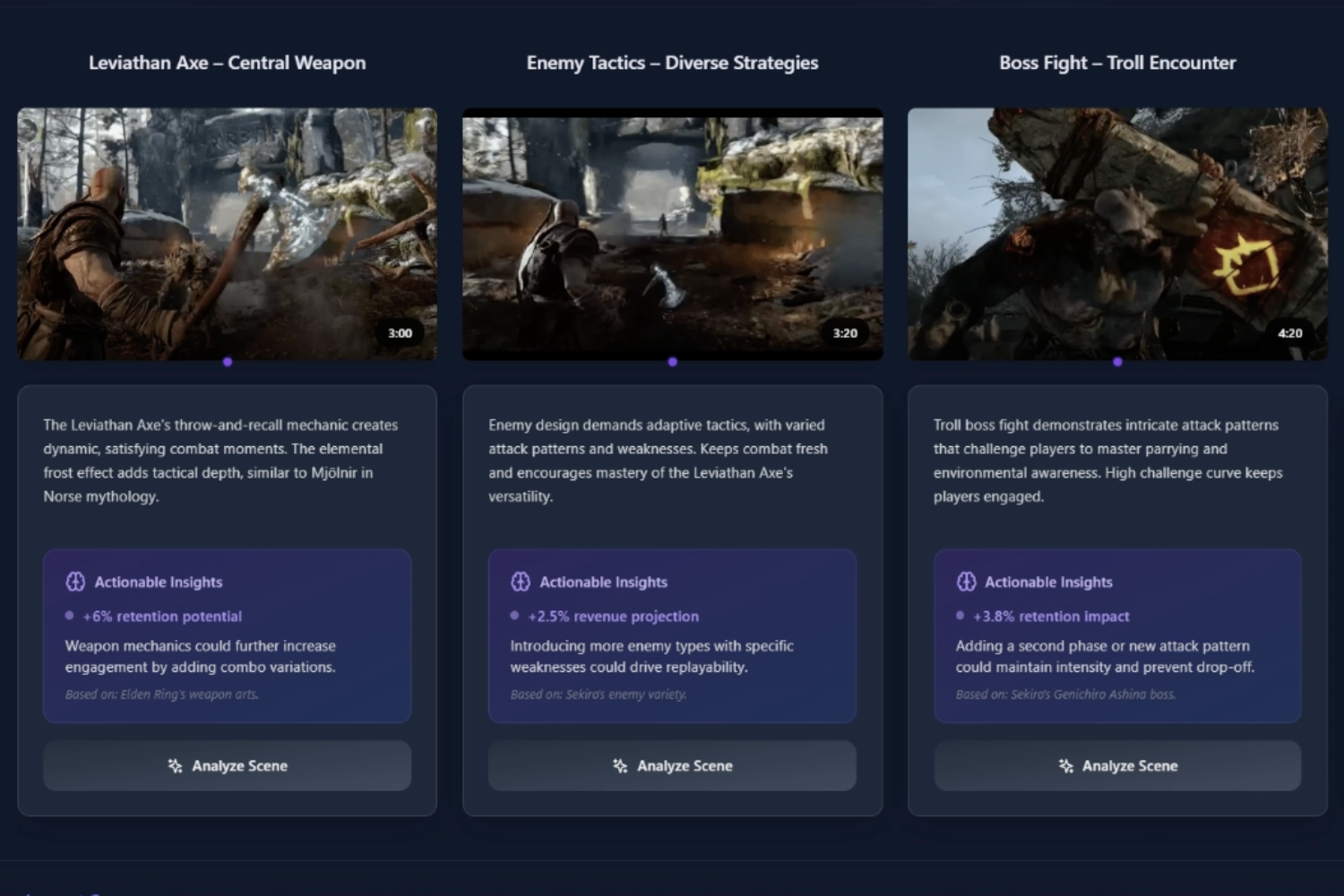Image resolution: width=1344 pixels, height=896 pixels.
Task: Click the sparkle icon beside Enemy Tactics' Analyze Scene
Action: (620, 766)
